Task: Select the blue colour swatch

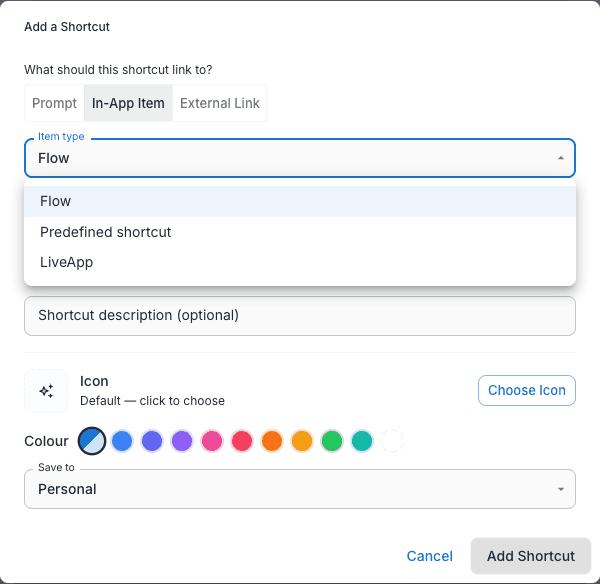Action: pyautogui.click(x=122, y=441)
